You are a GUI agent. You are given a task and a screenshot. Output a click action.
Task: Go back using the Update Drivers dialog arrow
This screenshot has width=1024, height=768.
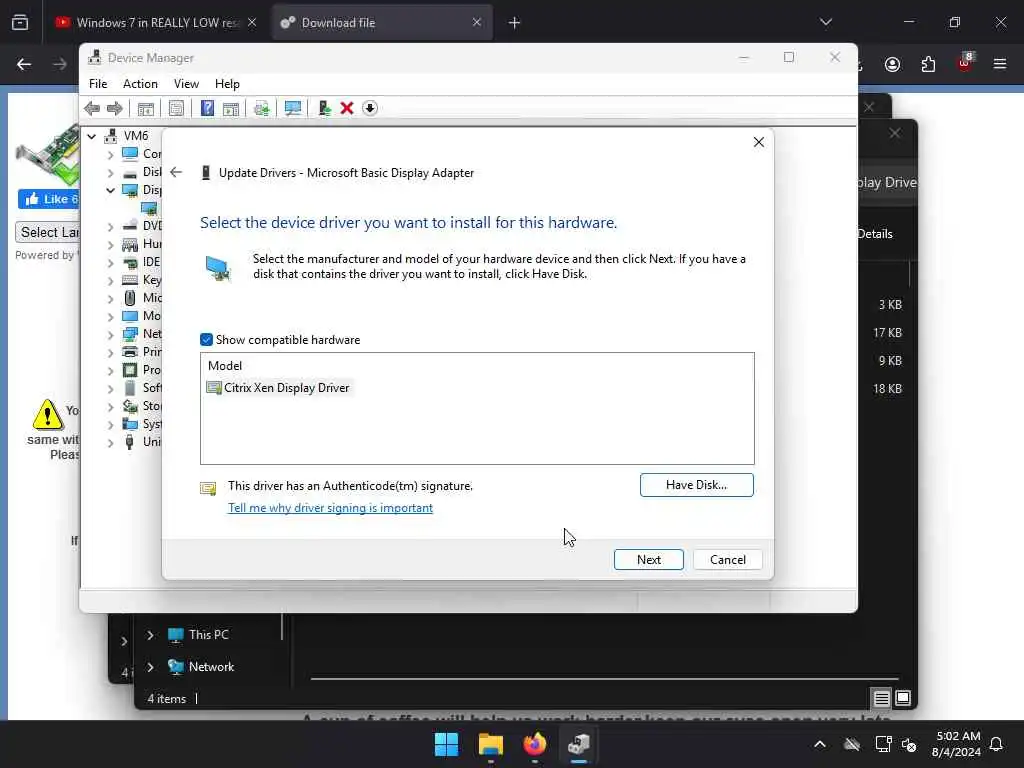[176, 172]
